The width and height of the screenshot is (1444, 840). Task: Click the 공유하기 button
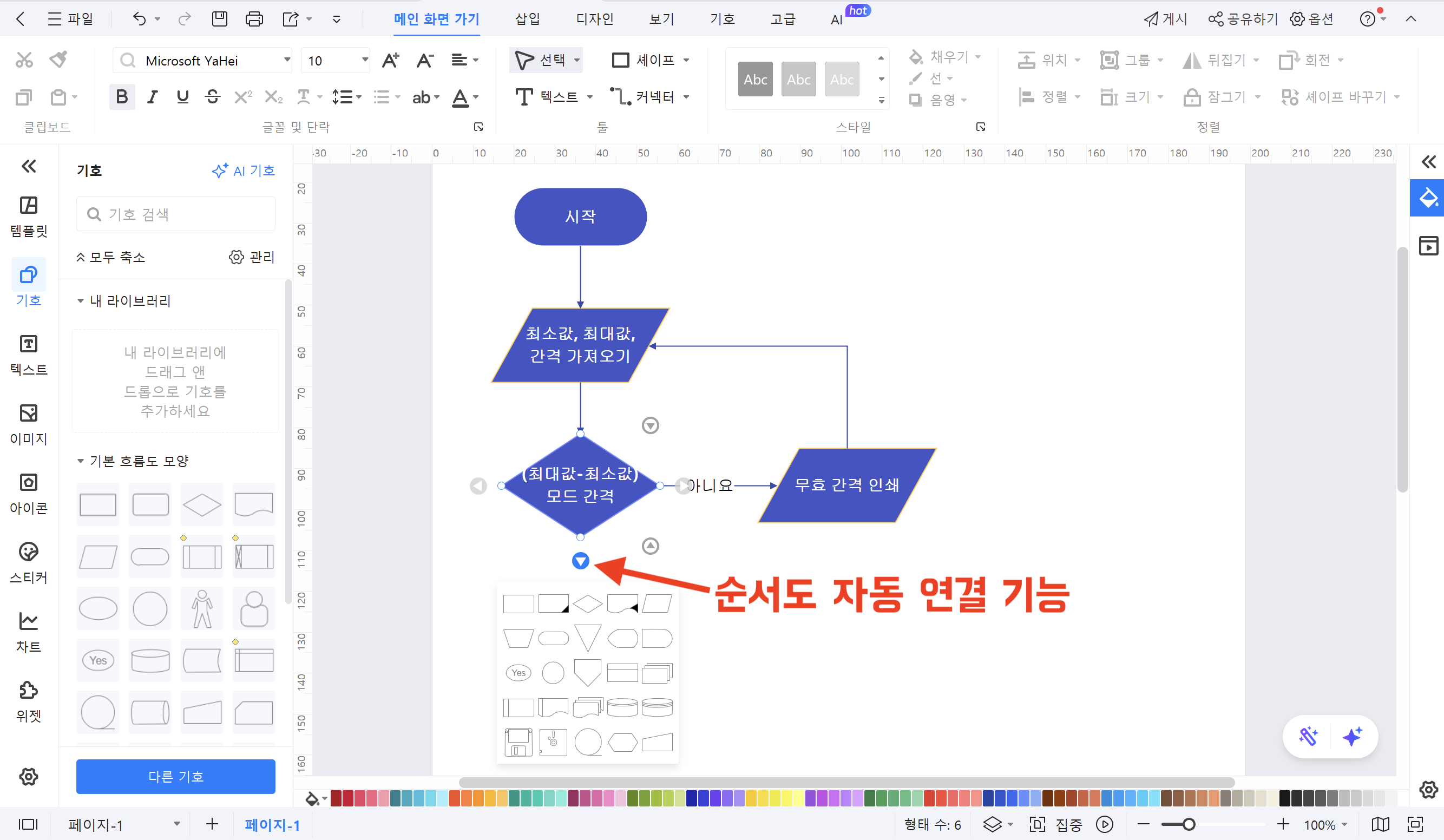(1242, 19)
